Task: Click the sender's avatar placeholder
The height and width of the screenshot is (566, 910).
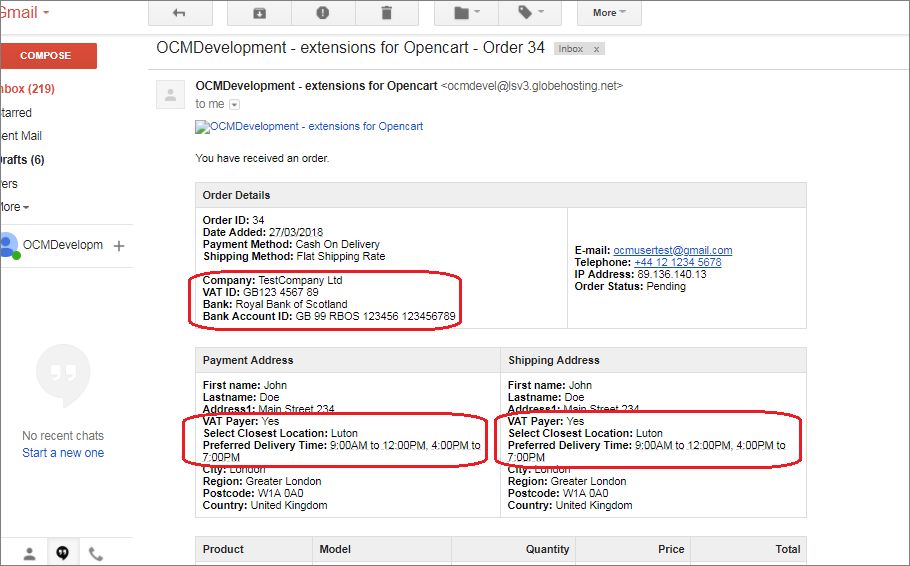Action: pos(171,95)
